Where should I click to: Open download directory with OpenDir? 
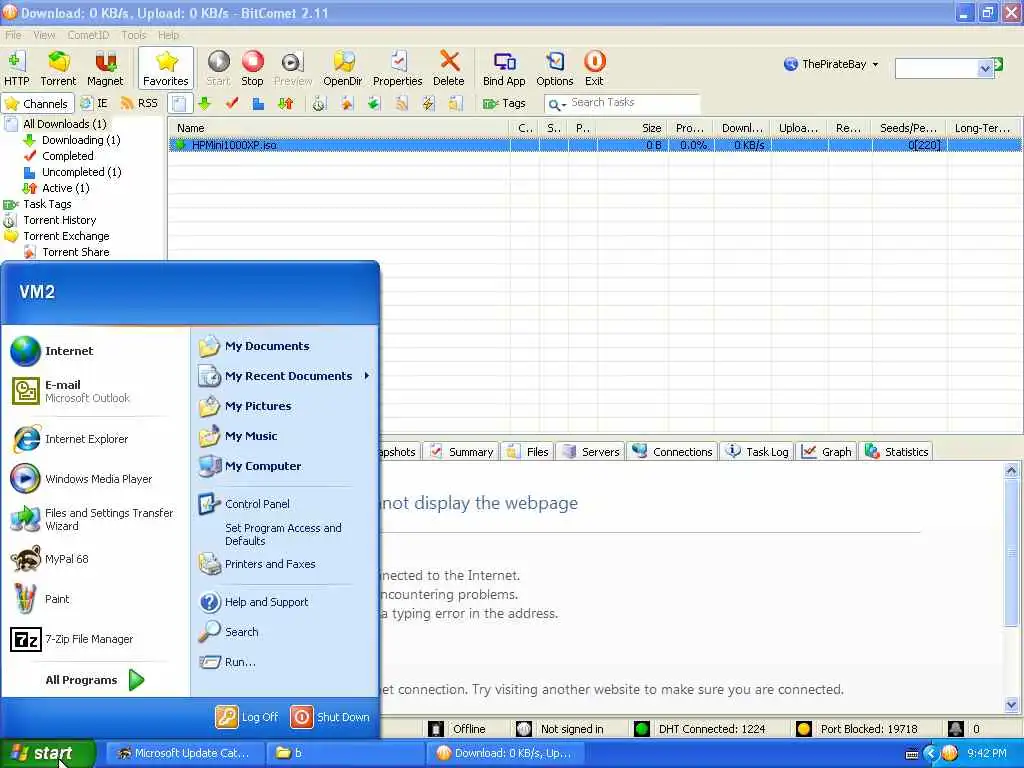click(343, 69)
